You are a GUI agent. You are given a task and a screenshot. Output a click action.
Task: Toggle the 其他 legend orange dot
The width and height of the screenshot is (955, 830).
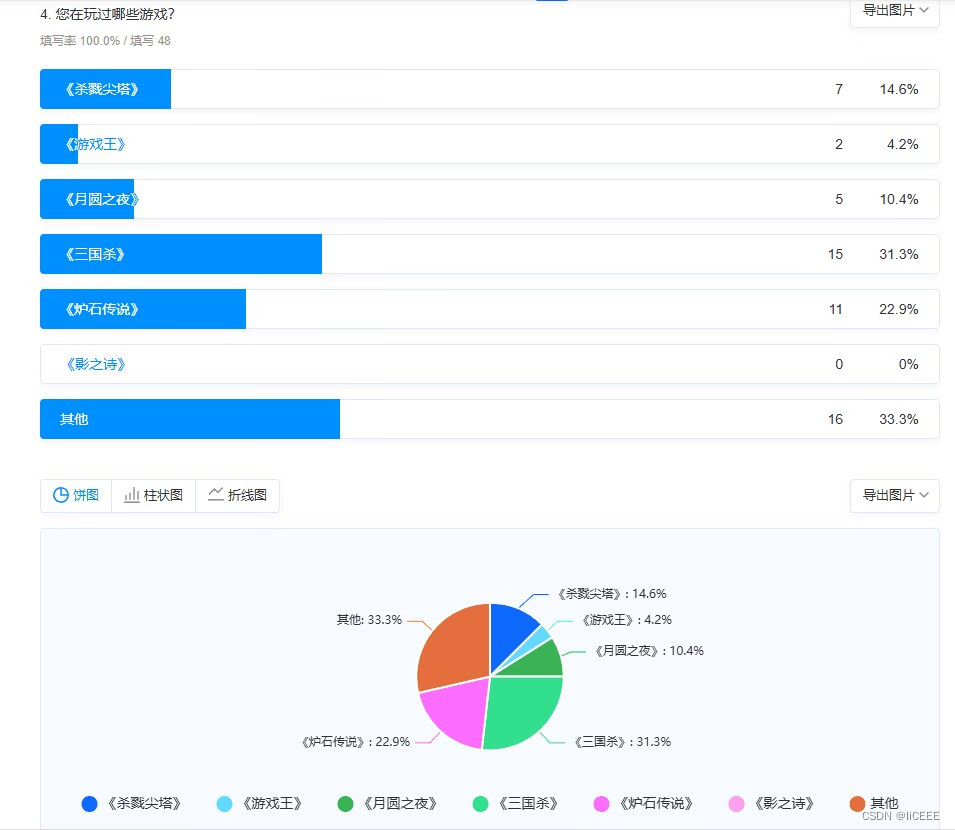(858, 804)
